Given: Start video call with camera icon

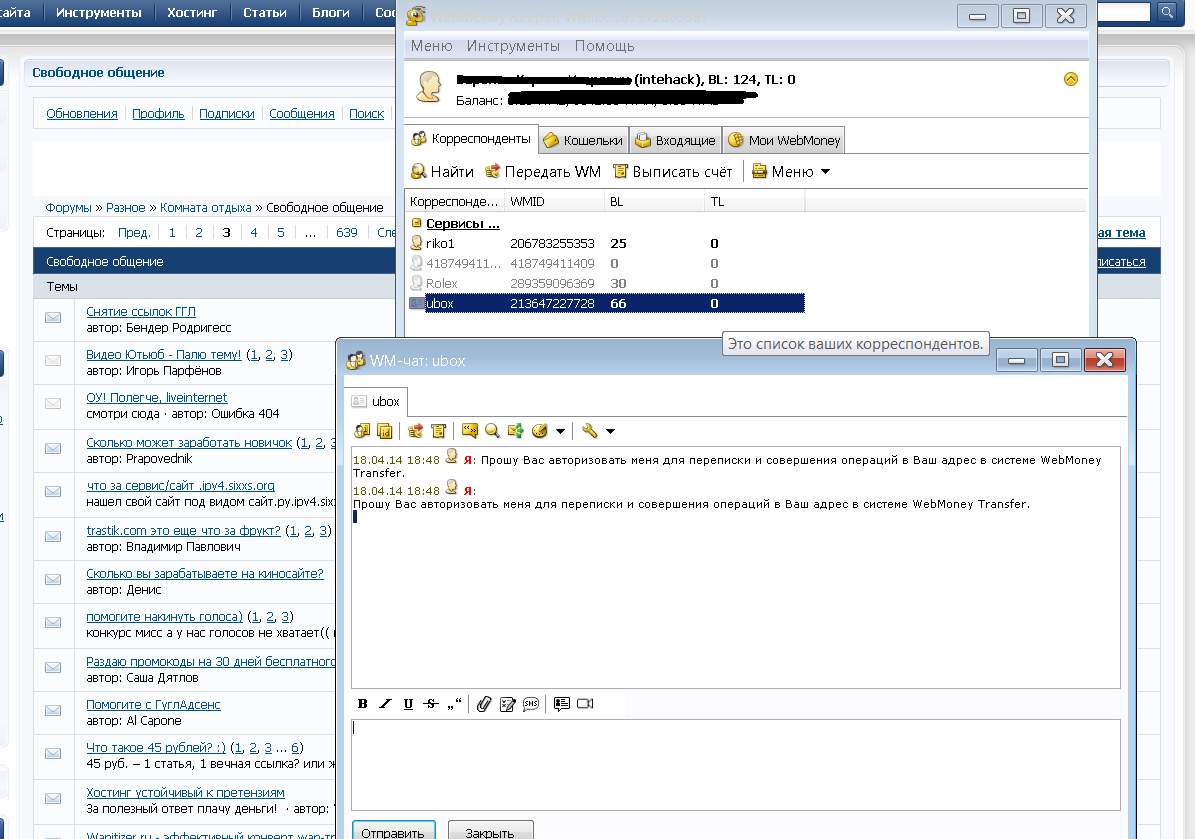Looking at the screenshot, I should (x=585, y=703).
